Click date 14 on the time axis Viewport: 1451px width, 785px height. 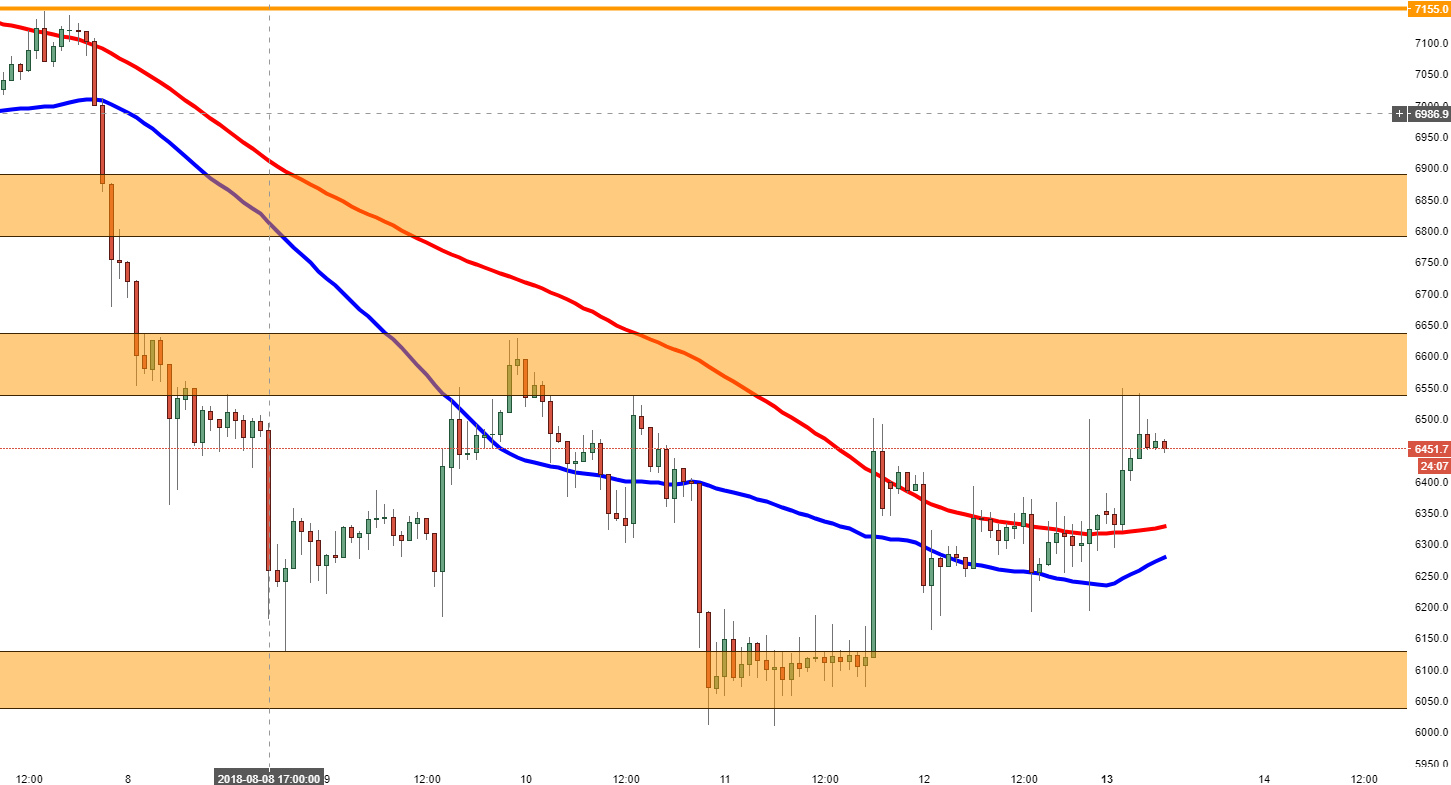pos(1264,778)
